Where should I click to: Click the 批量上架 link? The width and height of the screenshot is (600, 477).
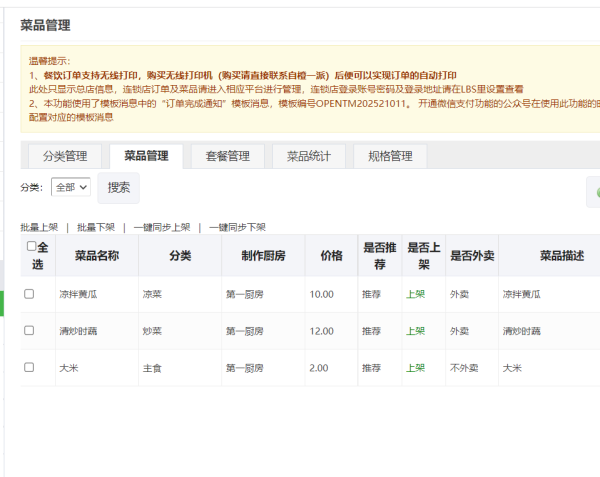tap(39, 227)
